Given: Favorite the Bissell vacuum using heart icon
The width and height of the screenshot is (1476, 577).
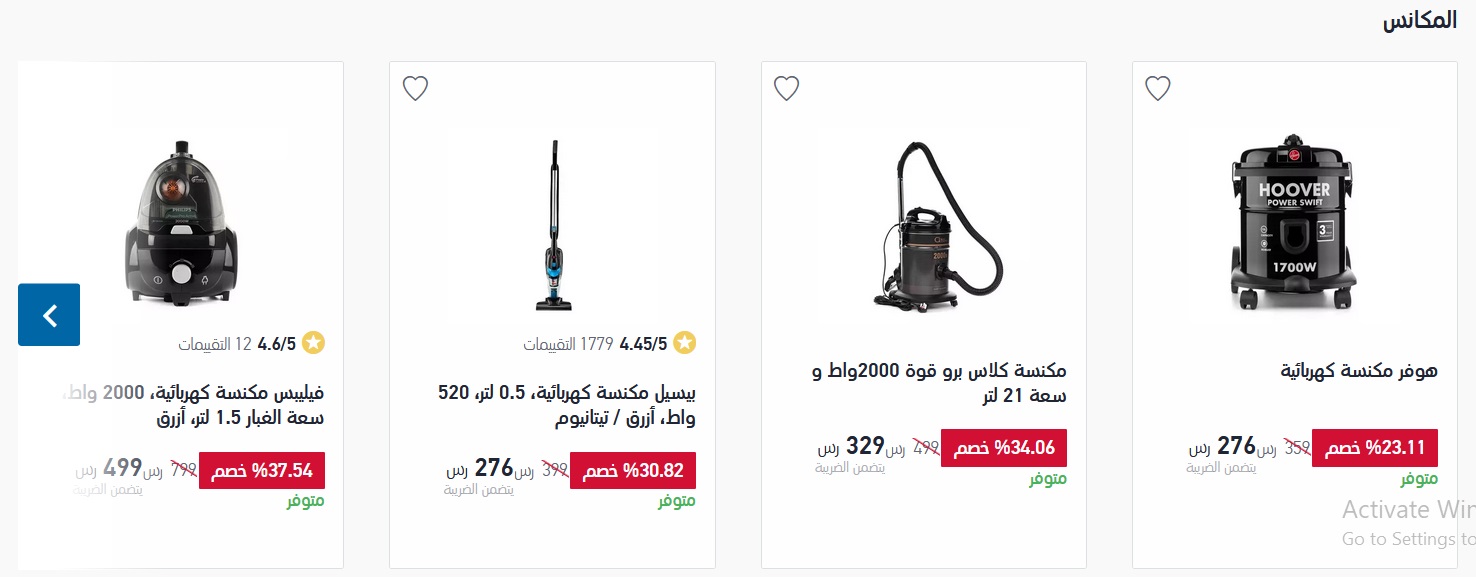Looking at the screenshot, I should point(415,88).
